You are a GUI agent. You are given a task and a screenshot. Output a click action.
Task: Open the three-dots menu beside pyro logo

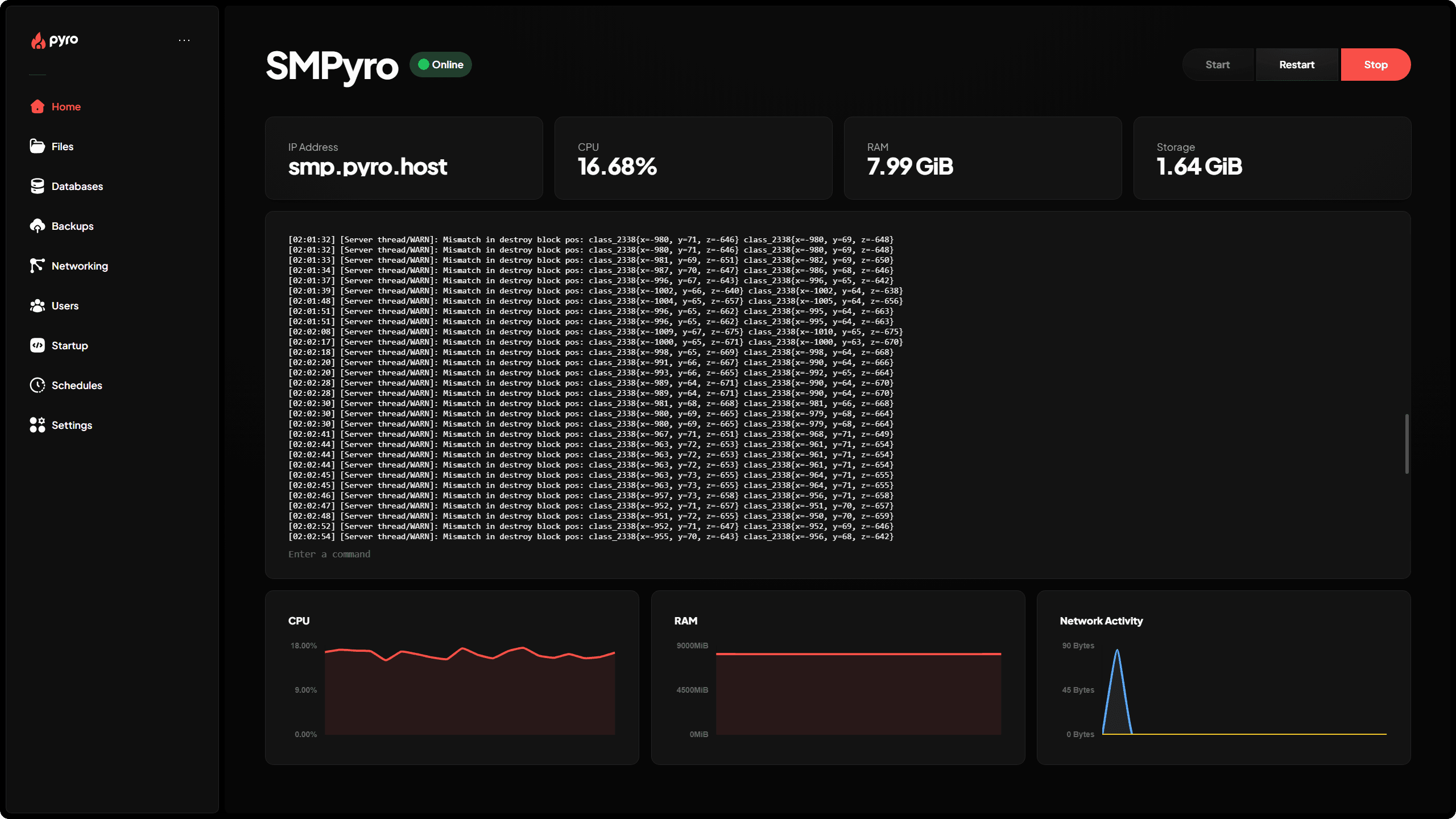[x=184, y=40]
